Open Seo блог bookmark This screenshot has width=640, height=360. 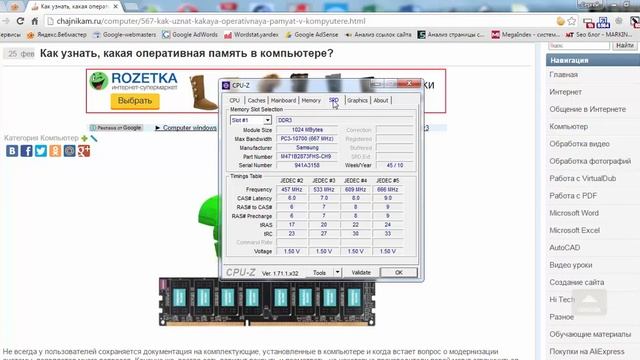pos(599,35)
